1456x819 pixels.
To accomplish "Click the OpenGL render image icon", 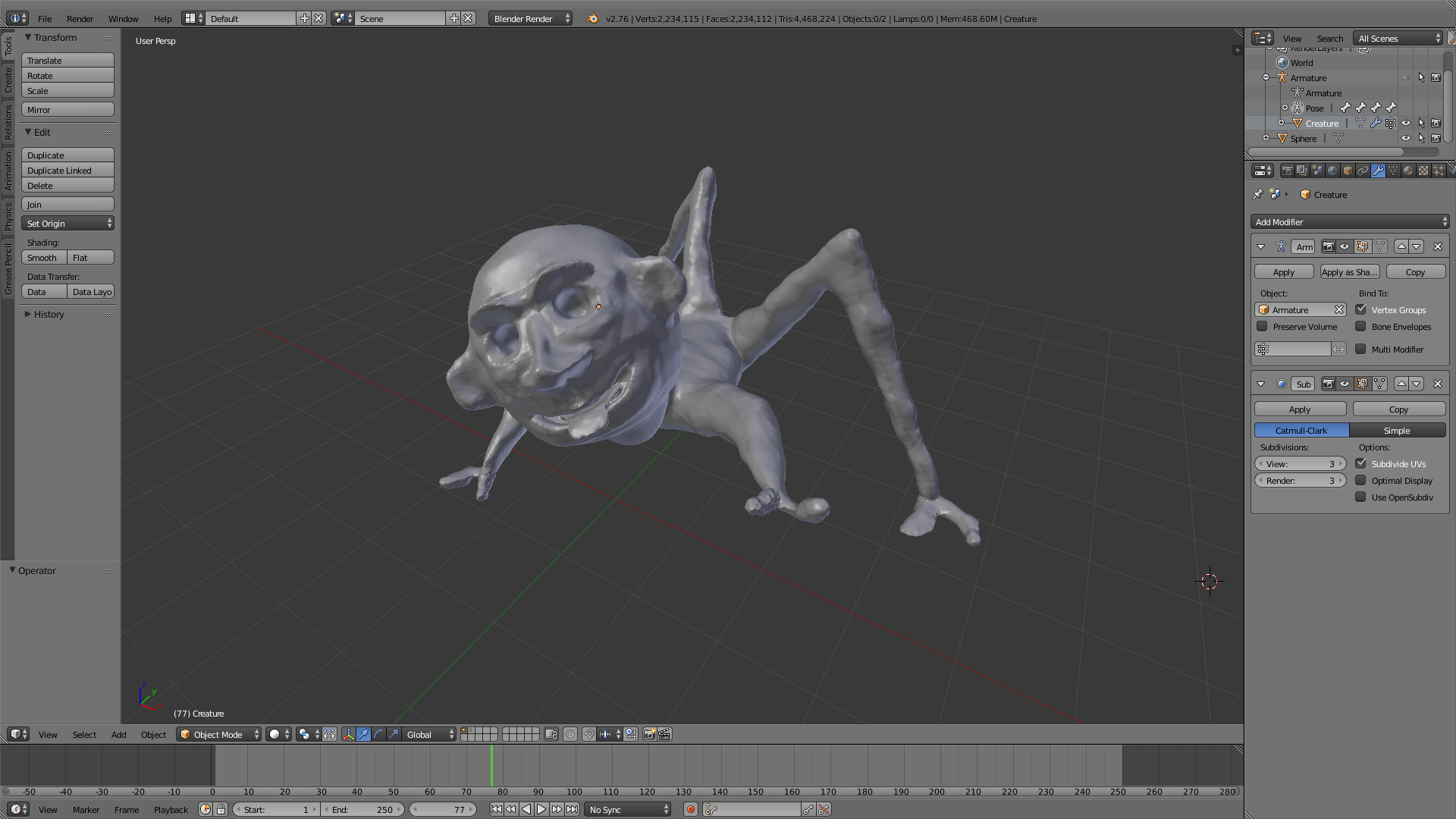I will [x=649, y=734].
